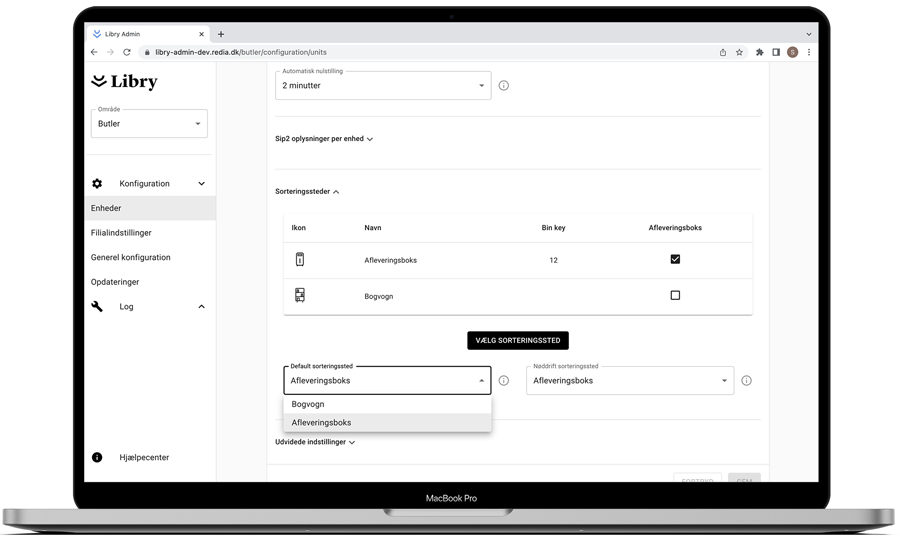Click the Hjælpecenter info icon

(x=97, y=458)
